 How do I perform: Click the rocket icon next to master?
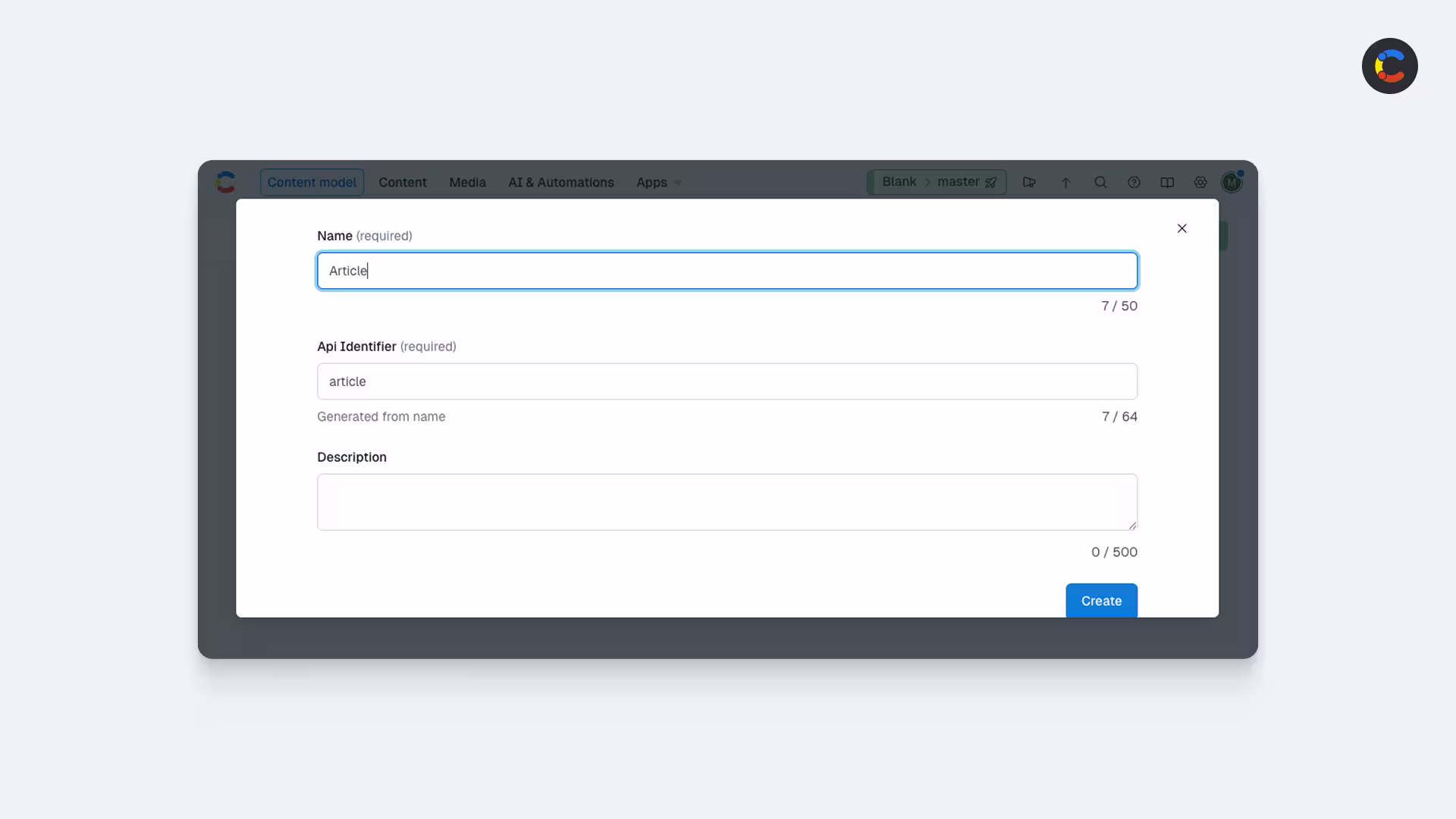coord(991,182)
